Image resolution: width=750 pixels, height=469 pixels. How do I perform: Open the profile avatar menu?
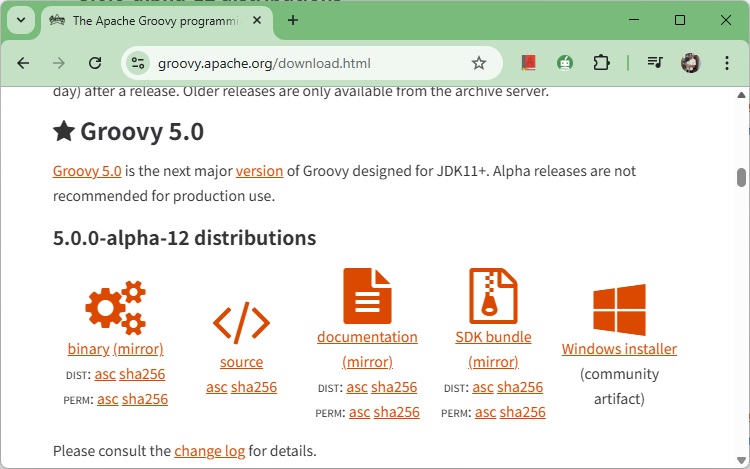pos(690,63)
